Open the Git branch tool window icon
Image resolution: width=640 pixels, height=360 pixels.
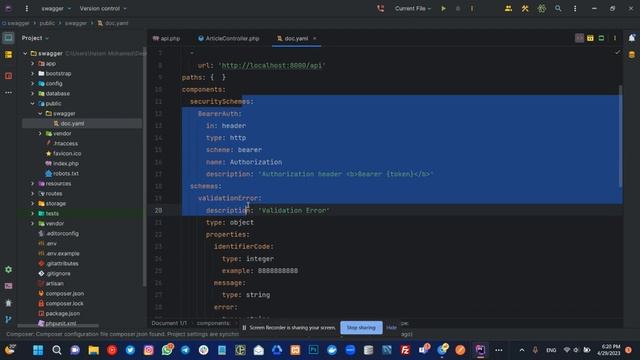click(x=8, y=320)
